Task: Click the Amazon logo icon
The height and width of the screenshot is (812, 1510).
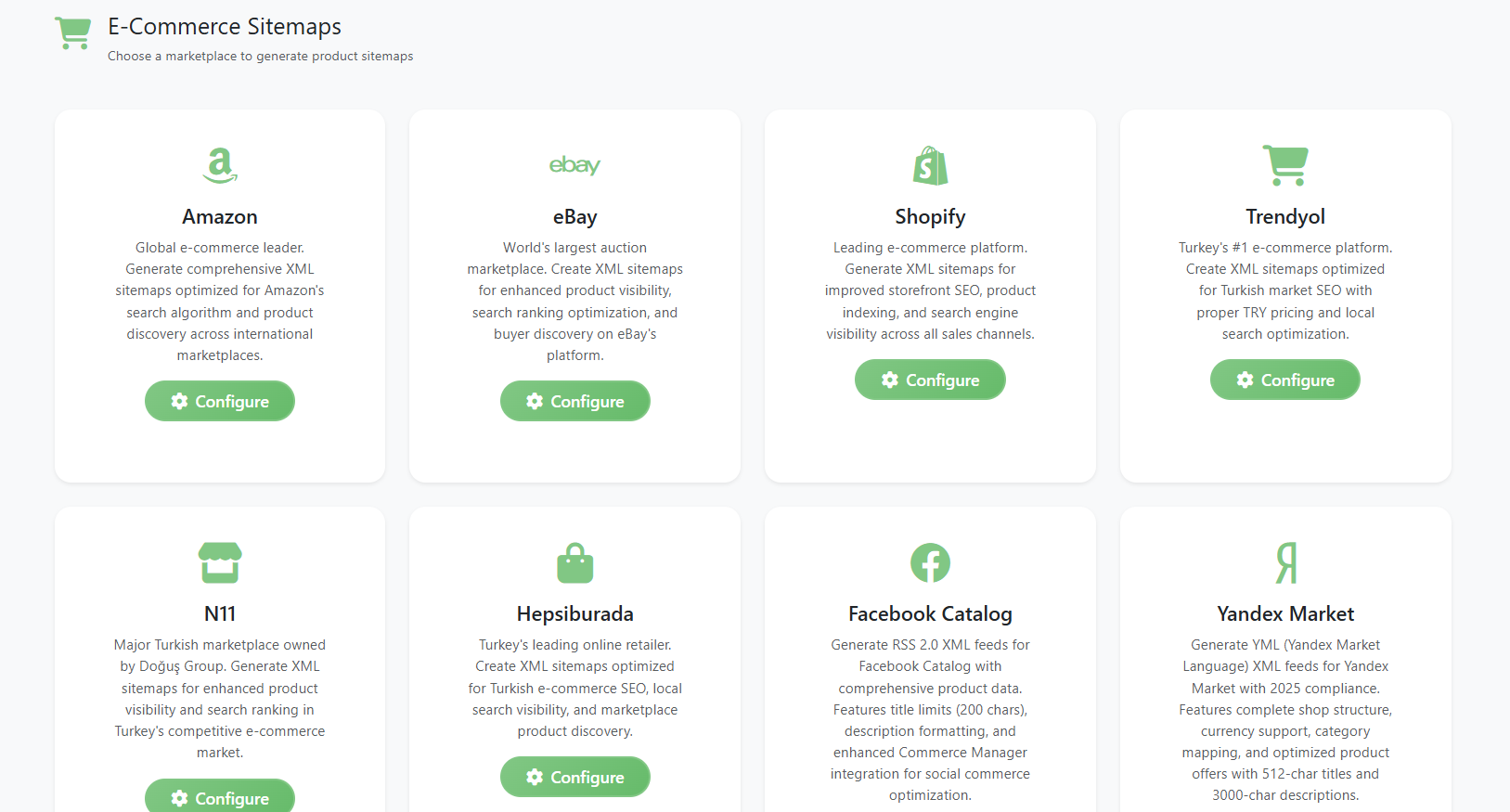Action: coord(220,166)
